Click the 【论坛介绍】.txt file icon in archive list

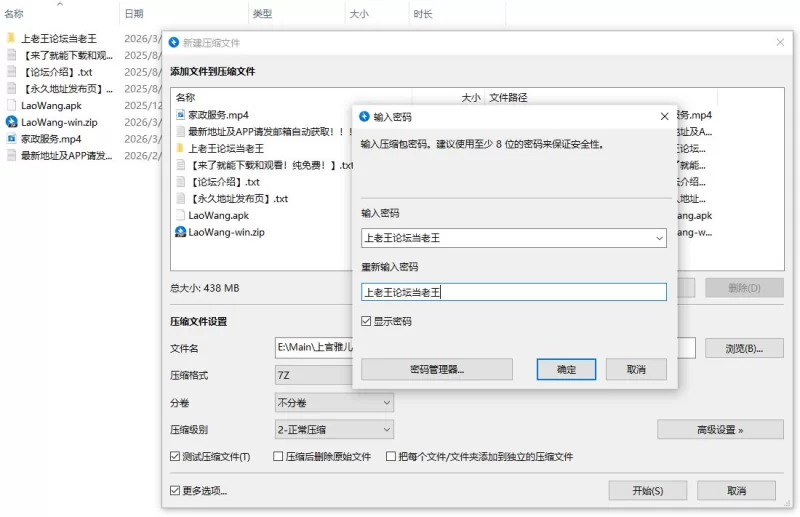coord(180,182)
